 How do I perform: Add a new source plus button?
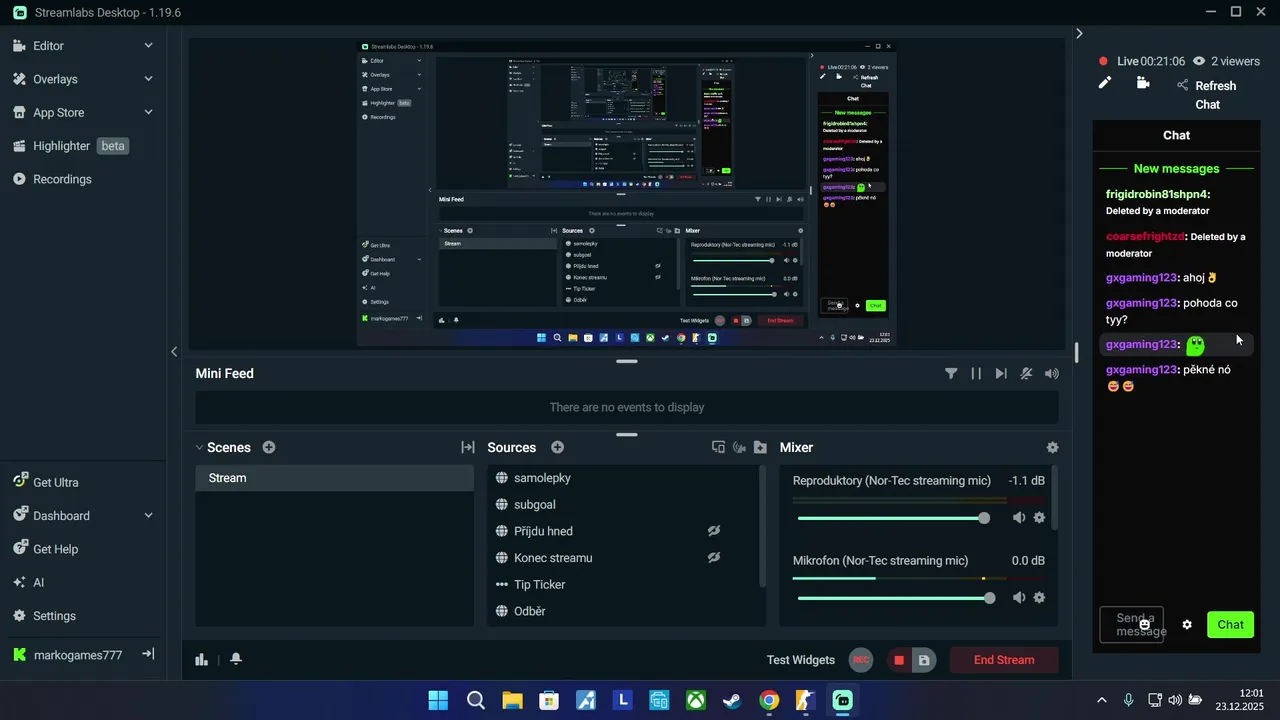(x=557, y=448)
